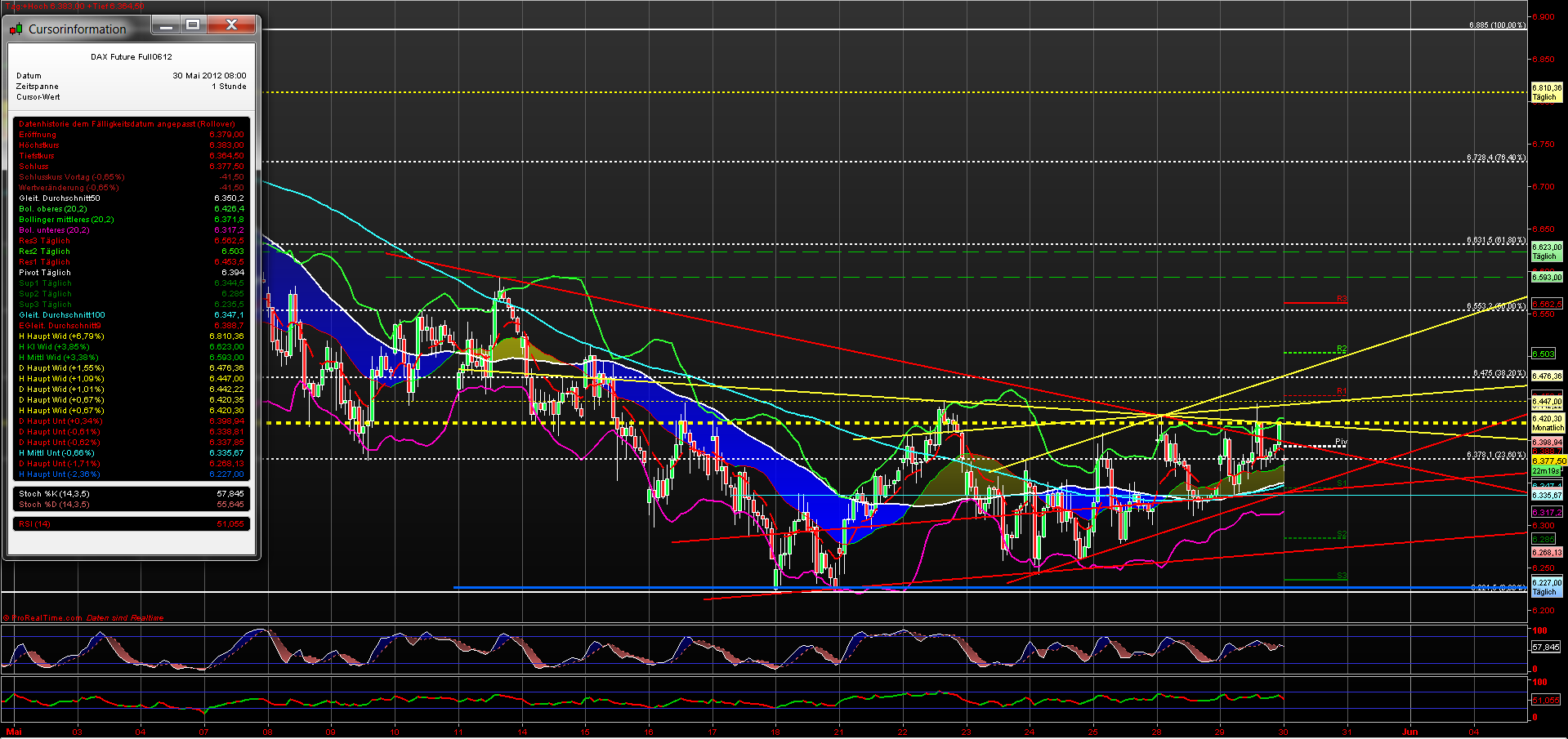Select the 'Stoch %D (14,3,5)' row
This screenshot has height=739, width=1568.
point(131,505)
